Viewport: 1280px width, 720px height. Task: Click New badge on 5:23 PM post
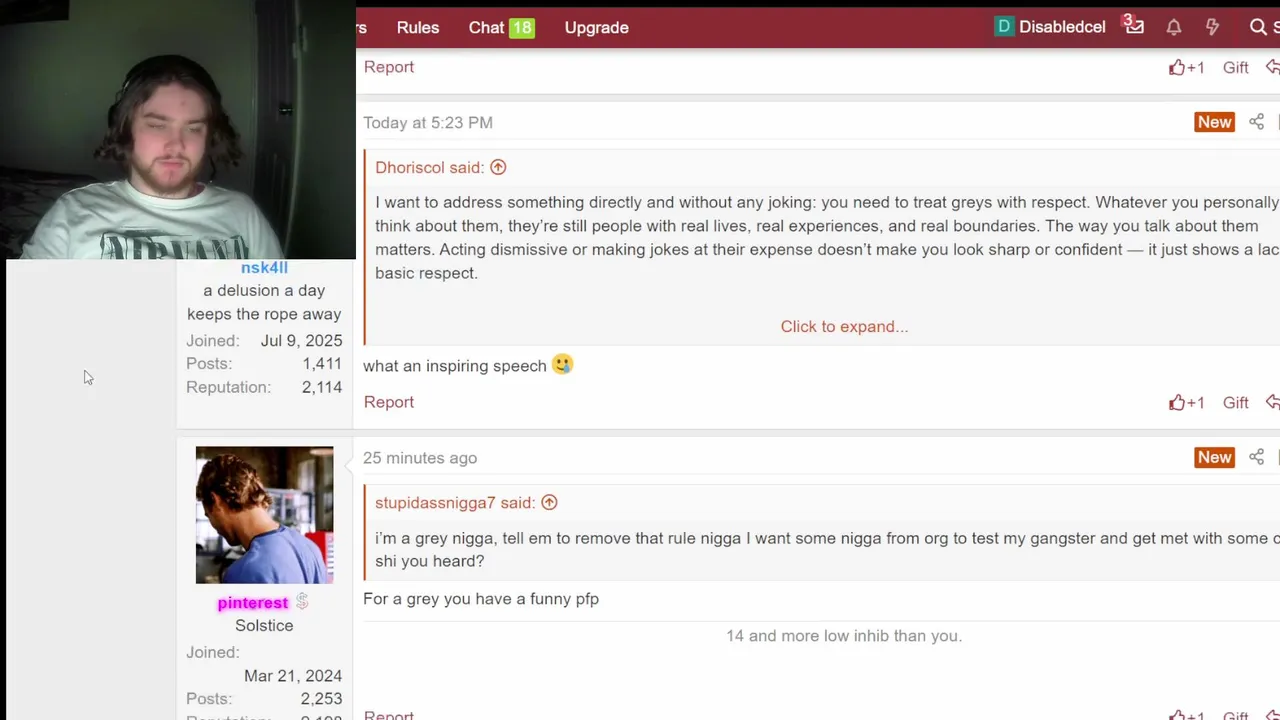pyautogui.click(x=1214, y=122)
